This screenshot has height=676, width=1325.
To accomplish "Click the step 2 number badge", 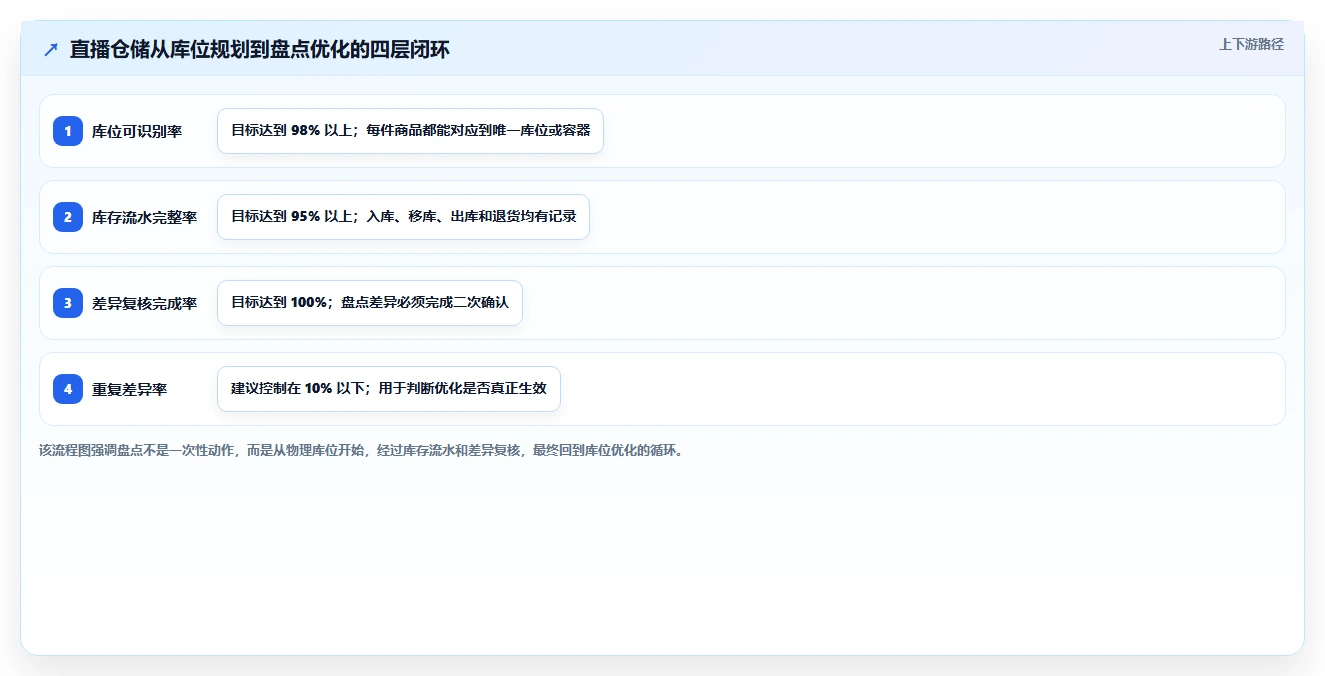I will [x=68, y=217].
